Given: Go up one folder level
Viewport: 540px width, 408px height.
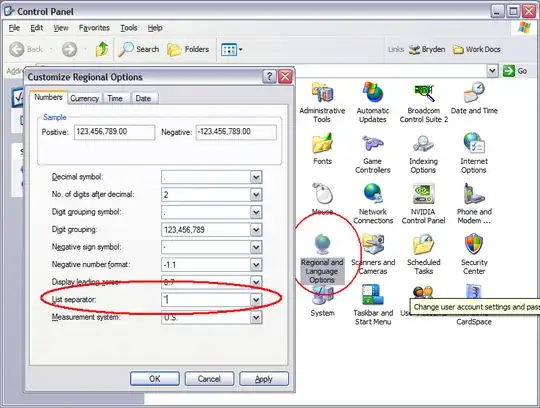Looking at the screenshot, I should click(102, 49).
